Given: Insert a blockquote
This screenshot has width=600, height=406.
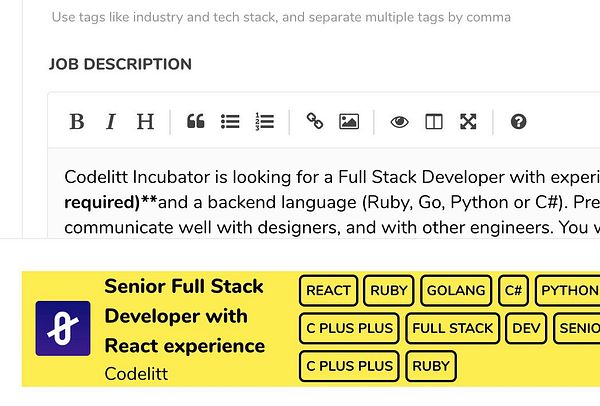Looking at the screenshot, I should pos(196,122).
